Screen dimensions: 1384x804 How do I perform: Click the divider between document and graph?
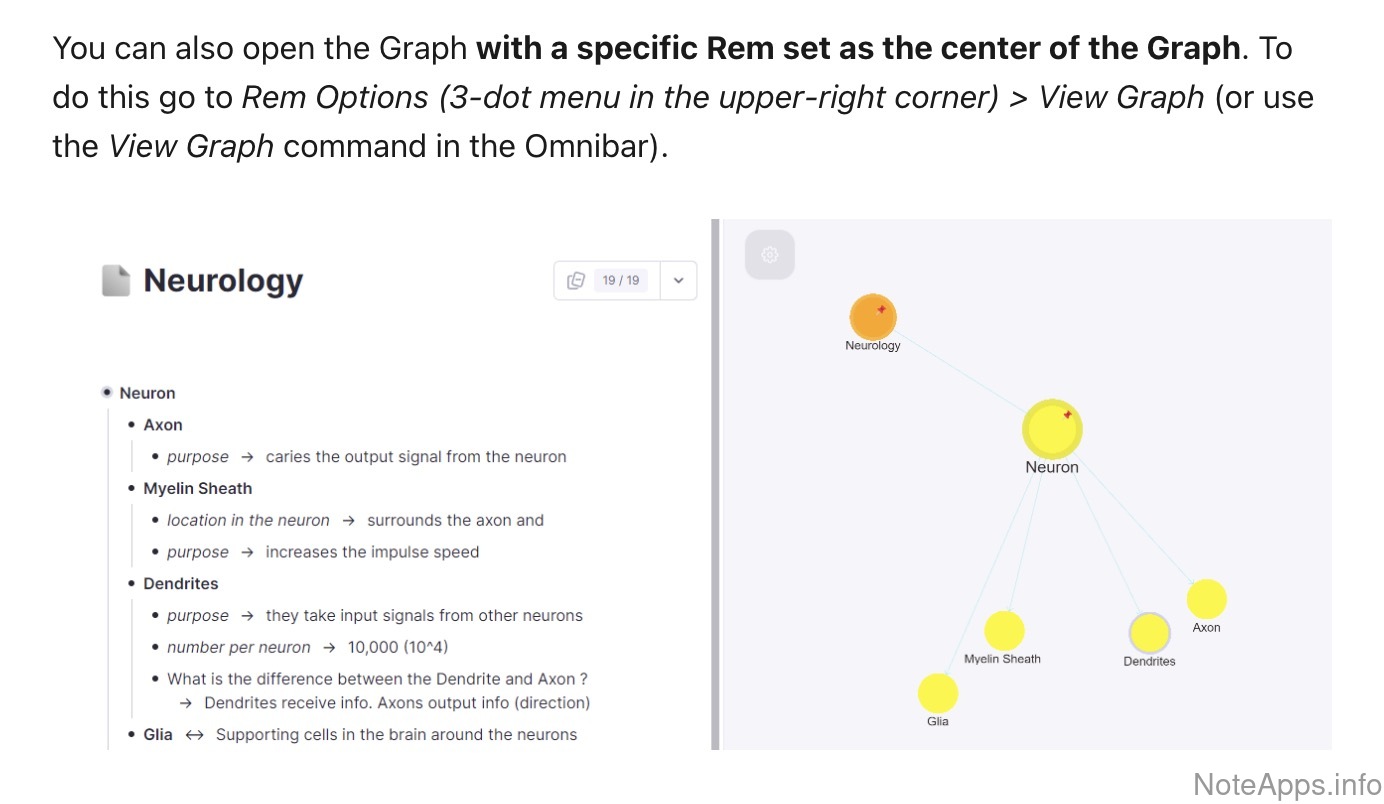pyautogui.click(x=715, y=484)
